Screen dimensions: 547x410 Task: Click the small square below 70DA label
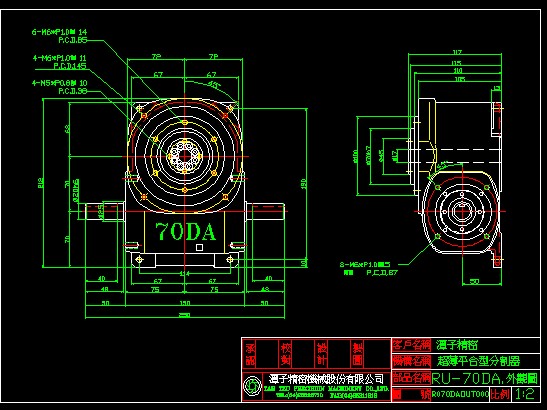pos(200,247)
